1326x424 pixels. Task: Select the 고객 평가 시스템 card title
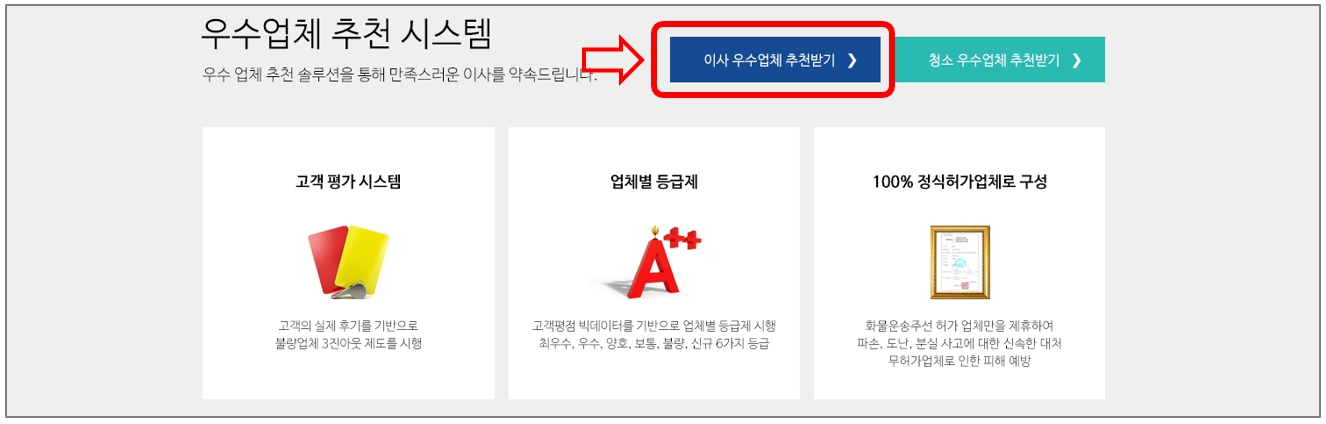click(x=348, y=182)
